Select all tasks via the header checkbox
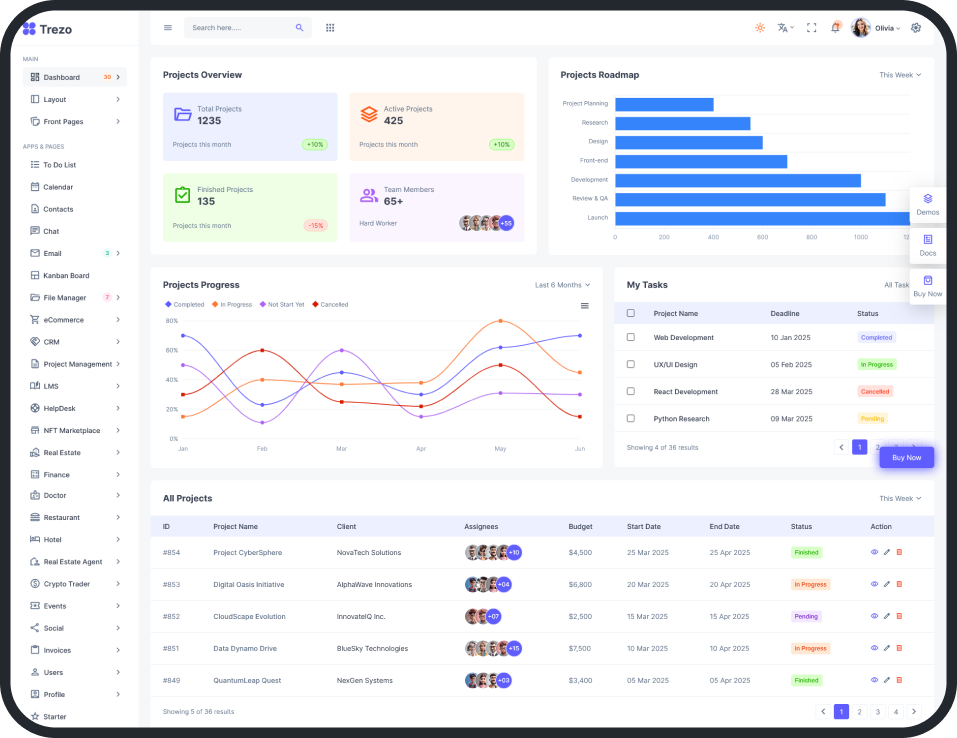 [631, 313]
